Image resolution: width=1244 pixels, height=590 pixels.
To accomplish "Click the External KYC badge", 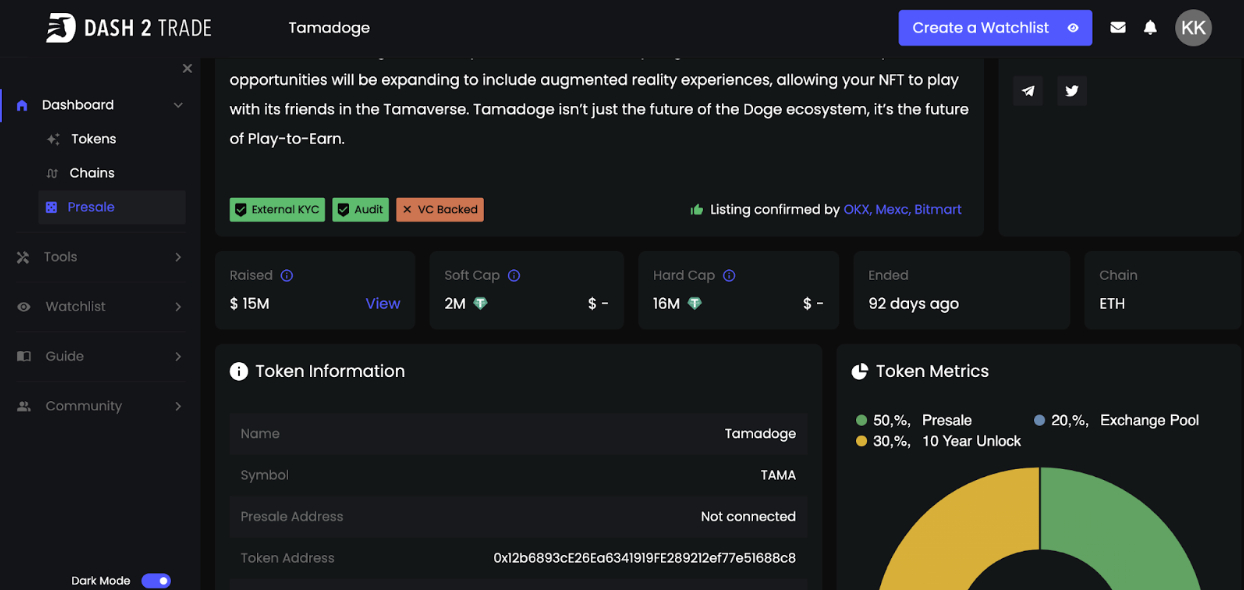I will 277,210.
